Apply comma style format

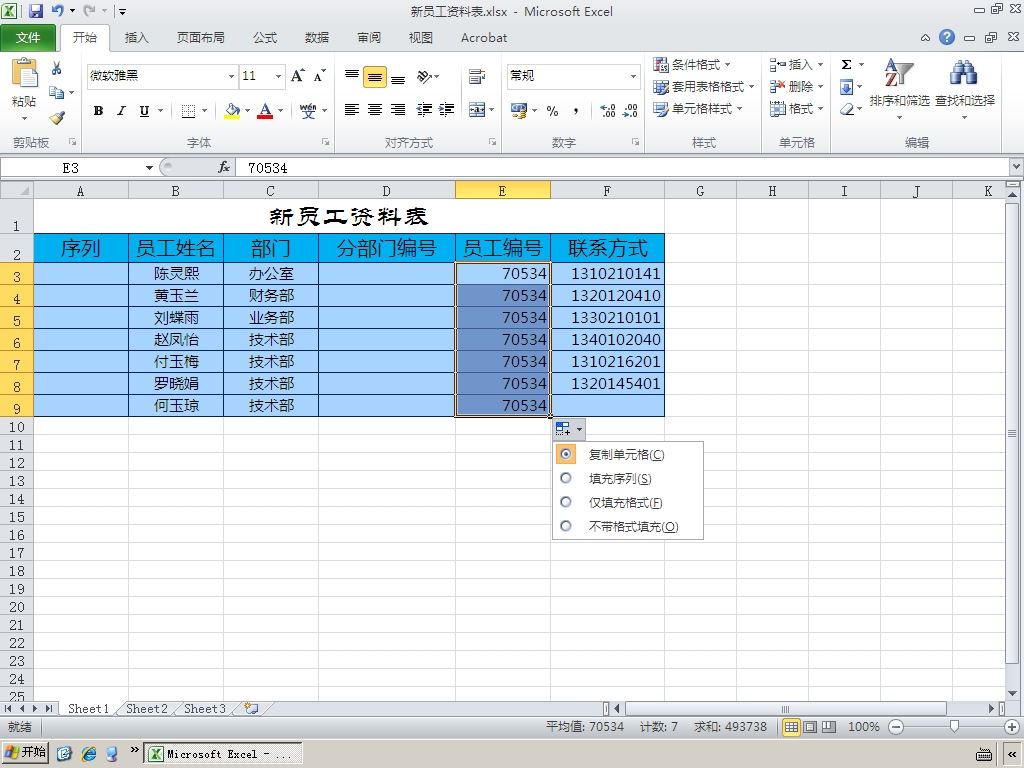click(576, 111)
